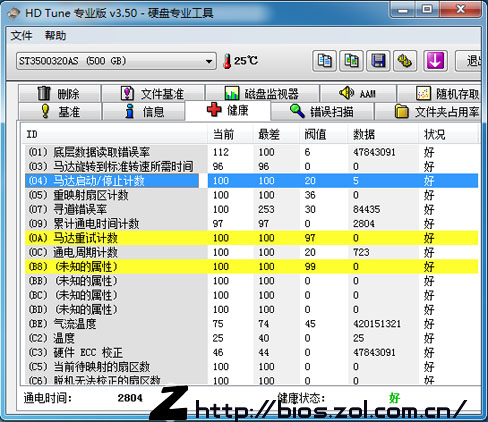Switch to the 文件基准 tab
The height and width of the screenshot is (422, 488).
coord(153,94)
